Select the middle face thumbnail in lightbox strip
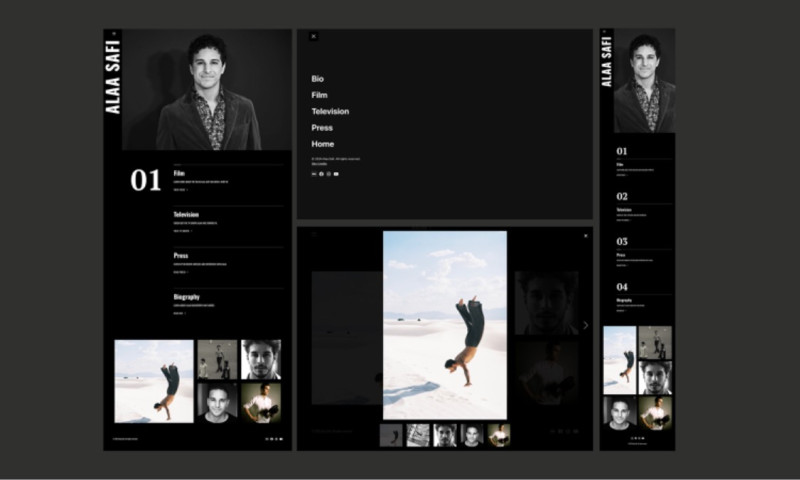Viewport: 800px width, 480px height. coord(445,435)
